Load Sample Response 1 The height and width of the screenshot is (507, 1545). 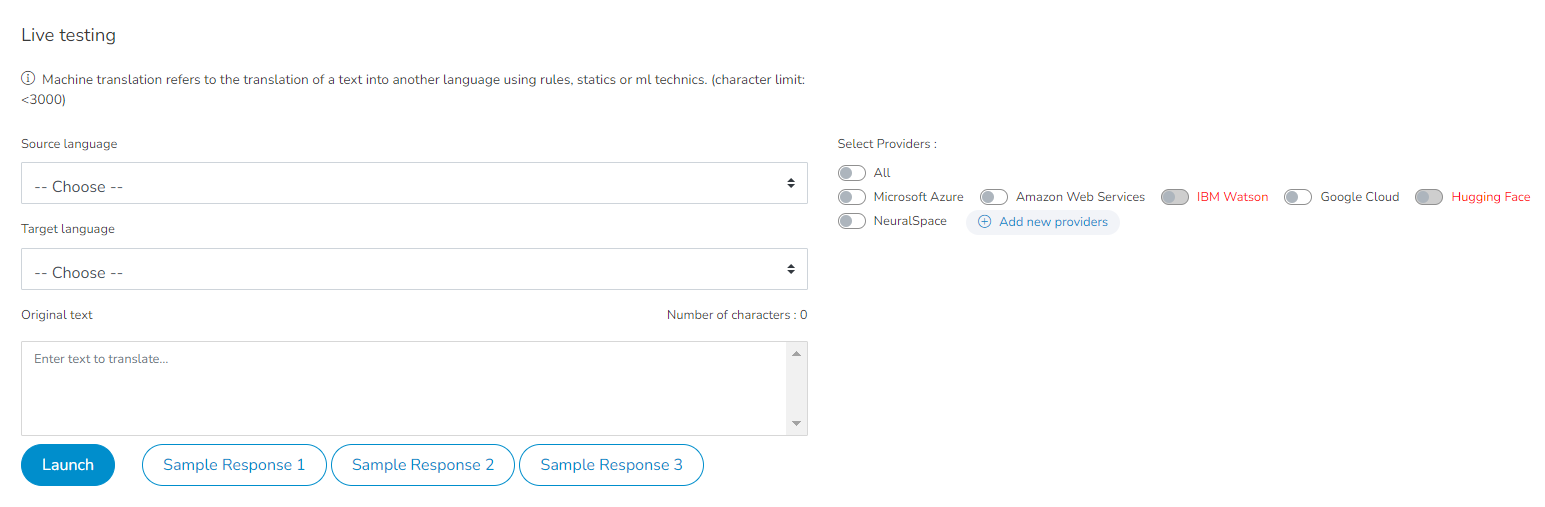[x=234, y=465]
